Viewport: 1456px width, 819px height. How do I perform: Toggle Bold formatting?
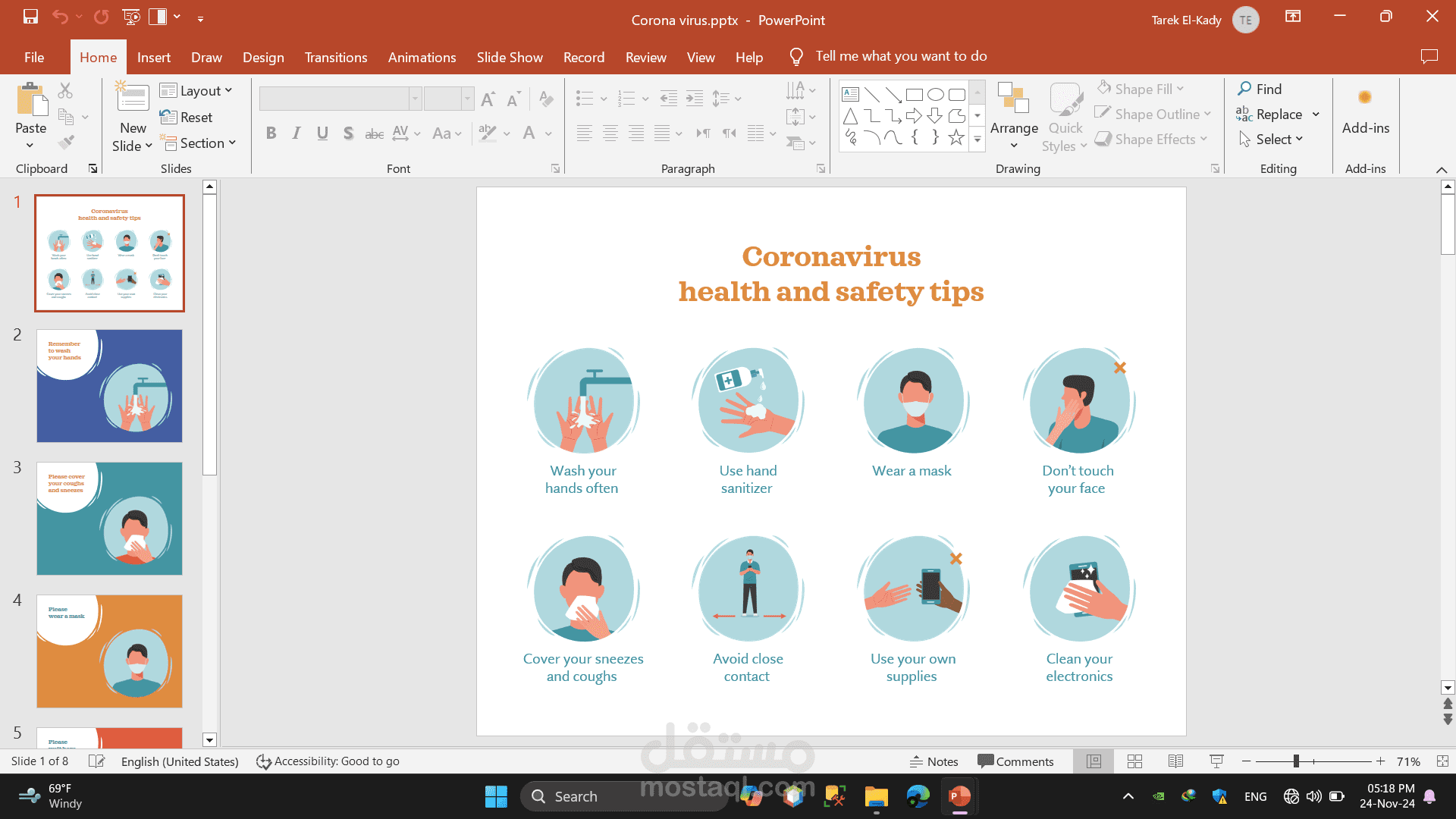(271, 133)
